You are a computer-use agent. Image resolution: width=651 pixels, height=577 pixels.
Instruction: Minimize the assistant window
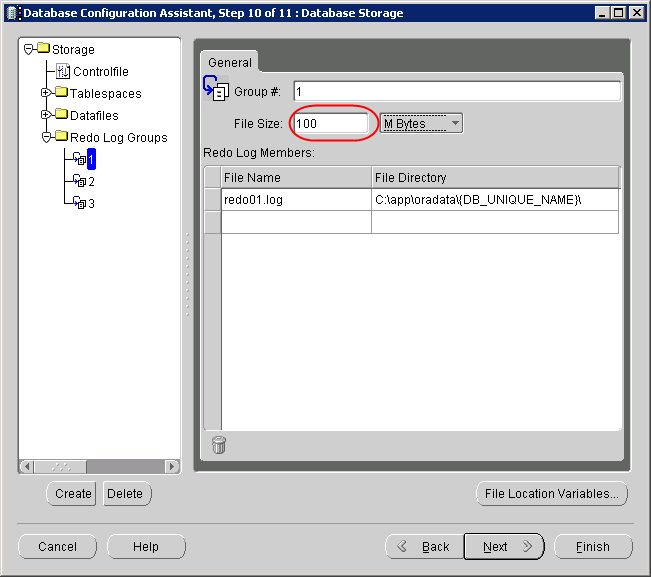[x=602, y=13]
